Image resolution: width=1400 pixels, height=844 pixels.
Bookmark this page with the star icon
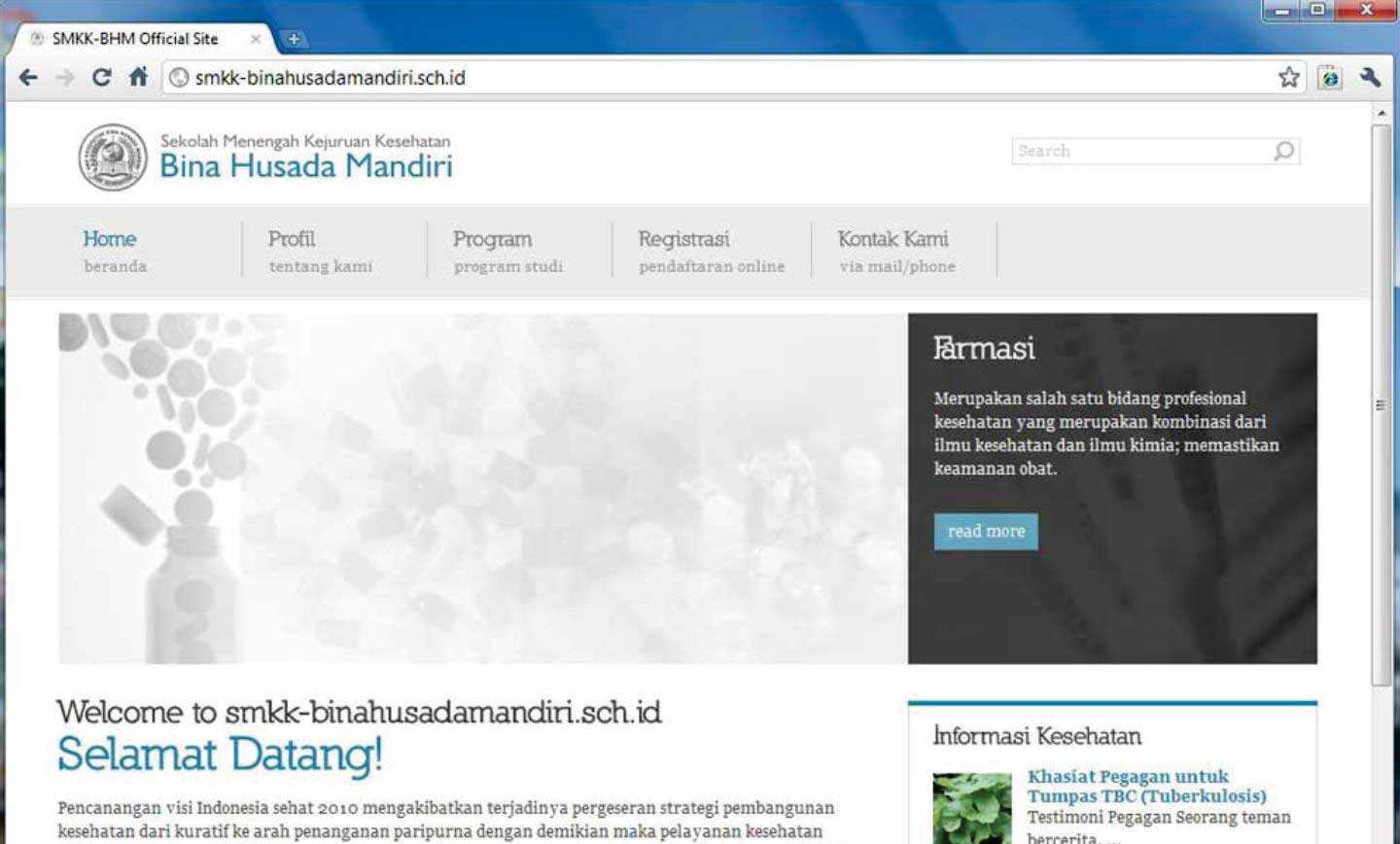click(1289, 78)
